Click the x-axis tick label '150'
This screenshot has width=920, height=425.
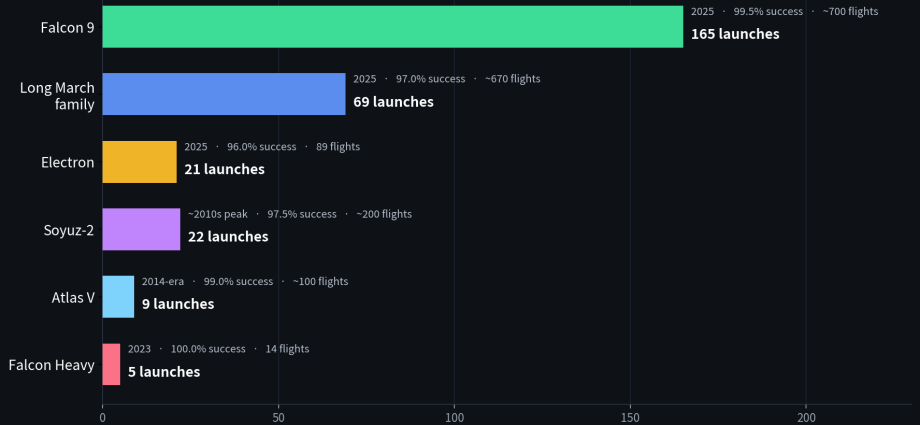coord(630,417)
